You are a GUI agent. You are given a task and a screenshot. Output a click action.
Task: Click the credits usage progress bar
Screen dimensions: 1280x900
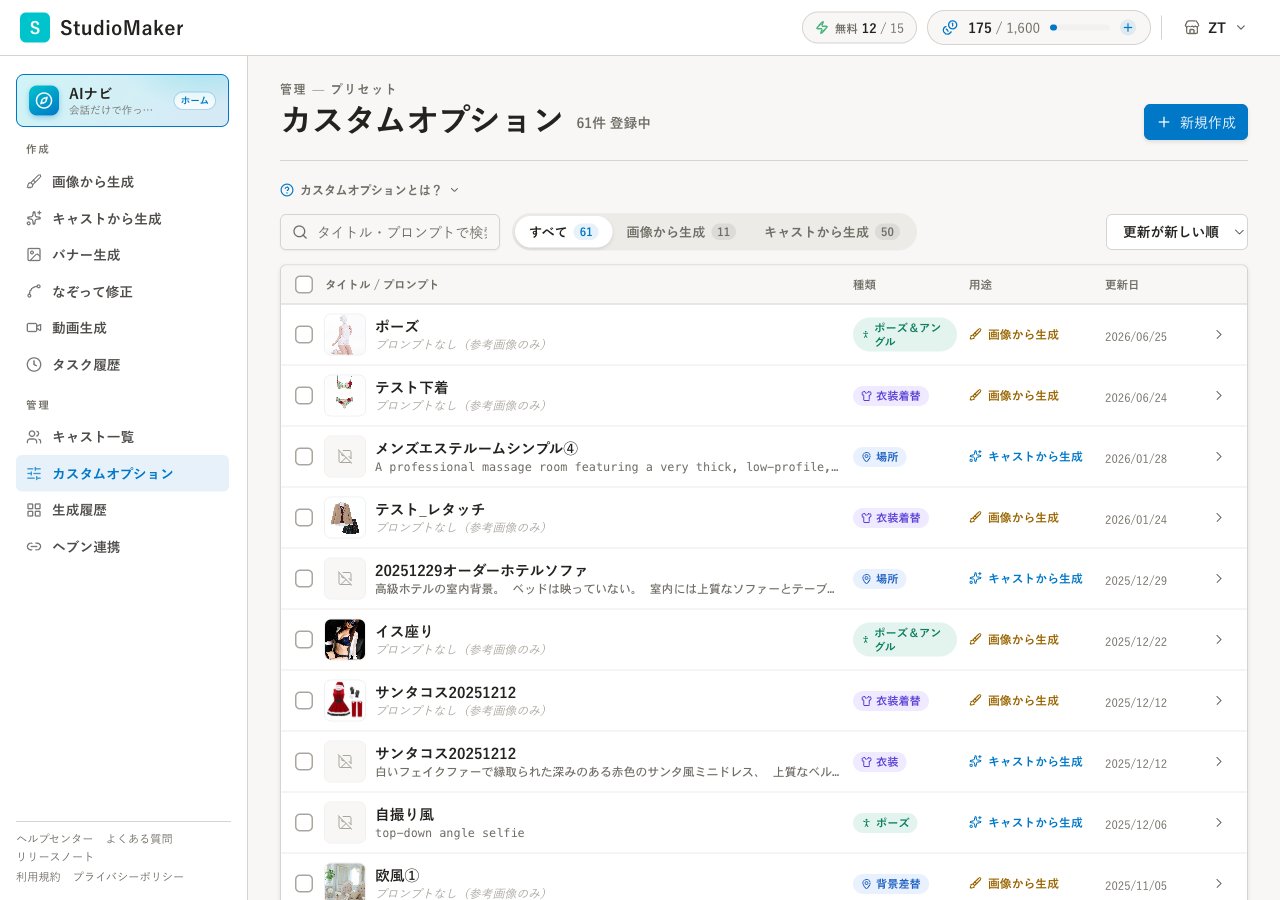click(x=1080, y=28)
